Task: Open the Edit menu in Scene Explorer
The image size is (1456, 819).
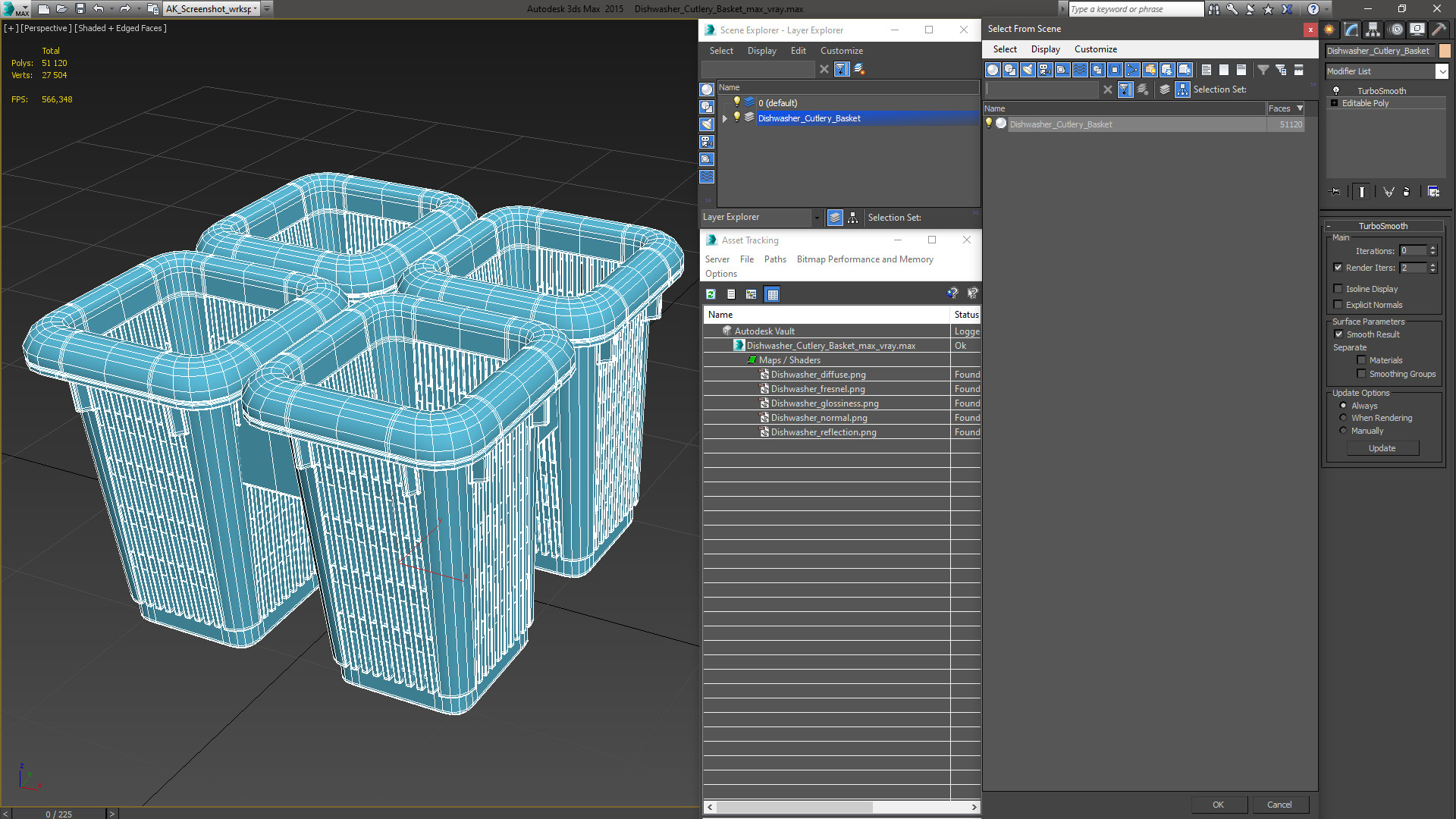Action: click(x=798, y=51)
